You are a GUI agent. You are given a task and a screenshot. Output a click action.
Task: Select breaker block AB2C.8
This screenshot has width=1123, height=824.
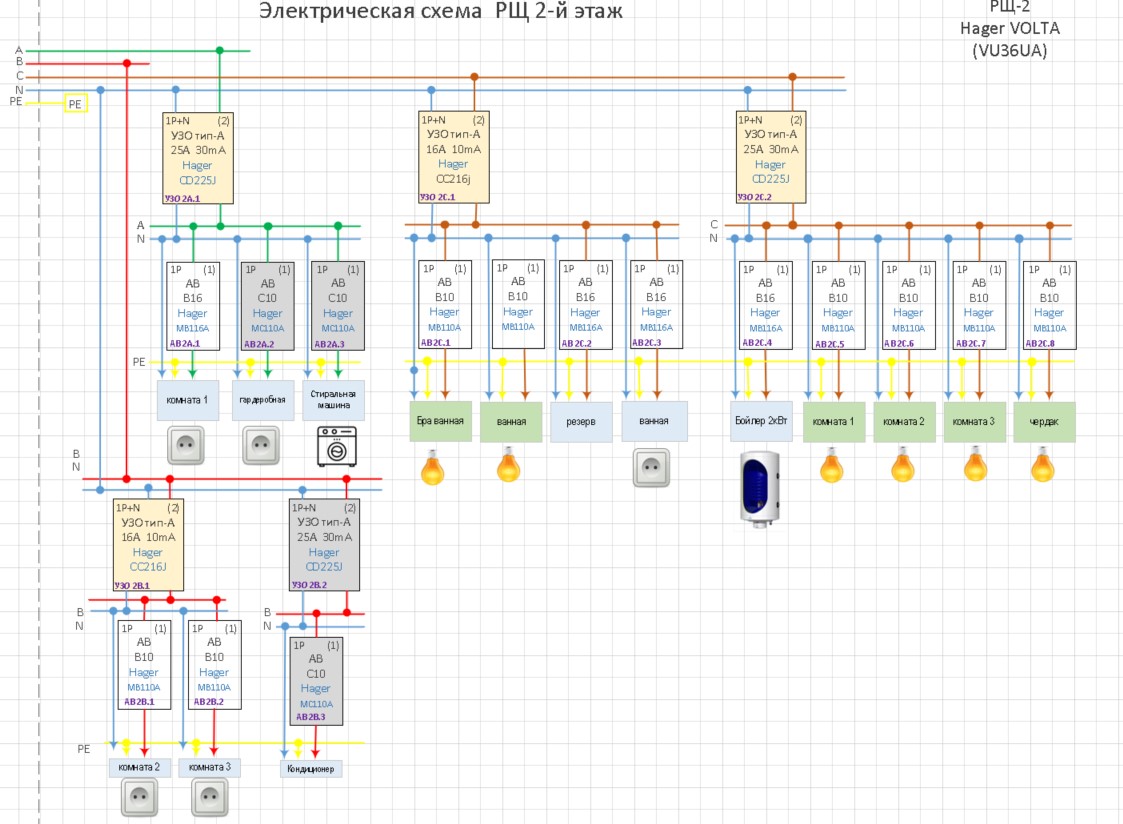click(1050, 305)
